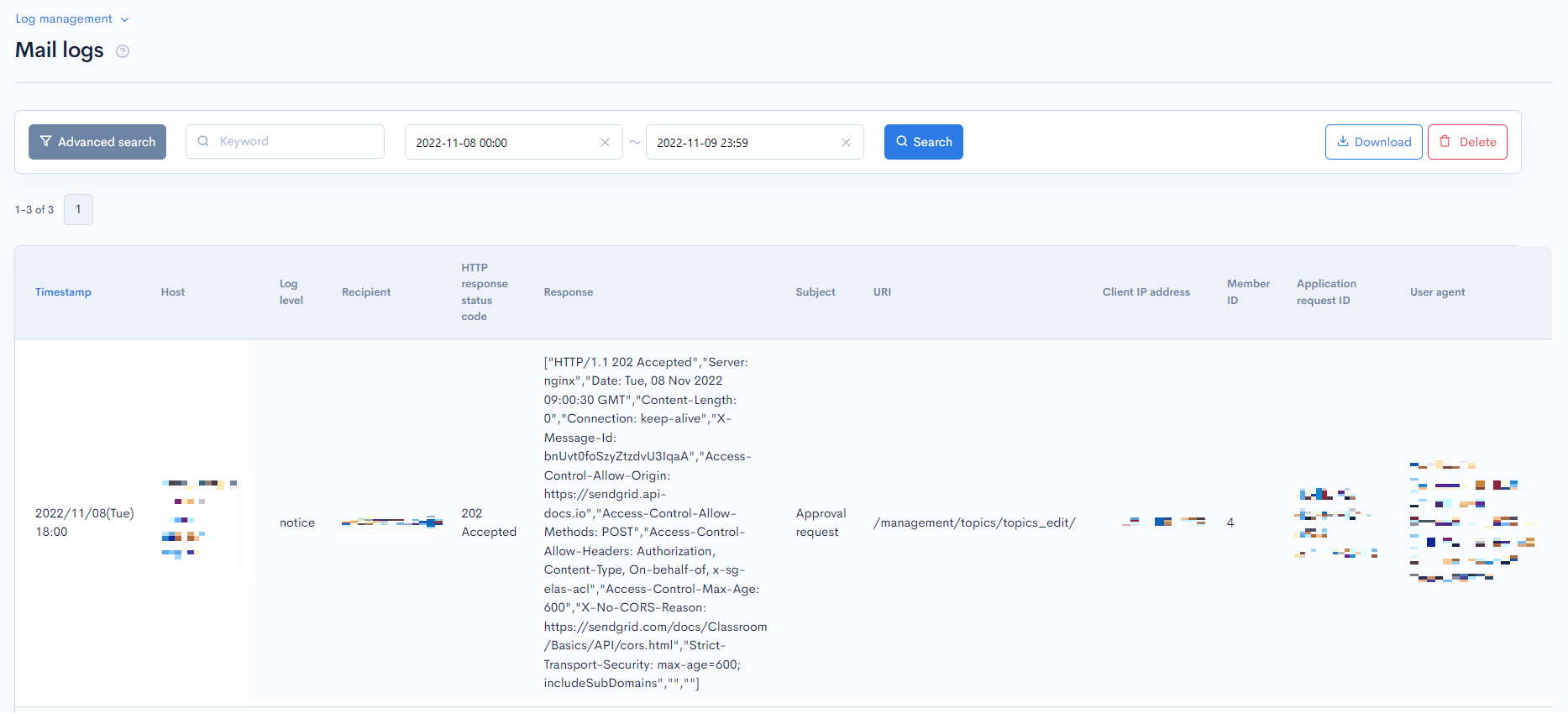Open Advanced search filter
The height and width of the screenshot is (714, 1568).
[x=97, y=142]
